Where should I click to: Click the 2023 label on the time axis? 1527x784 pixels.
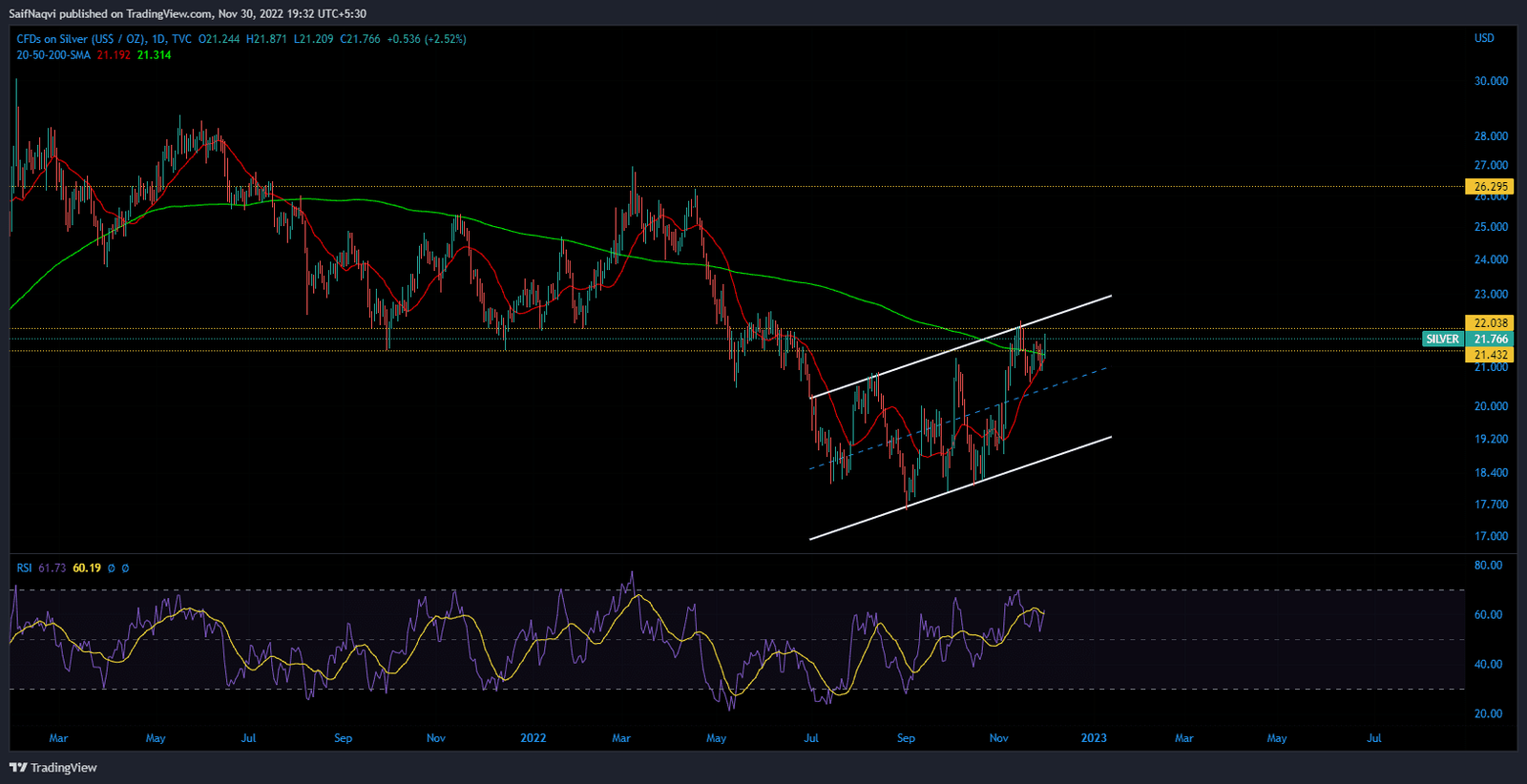coord(1094,738)
